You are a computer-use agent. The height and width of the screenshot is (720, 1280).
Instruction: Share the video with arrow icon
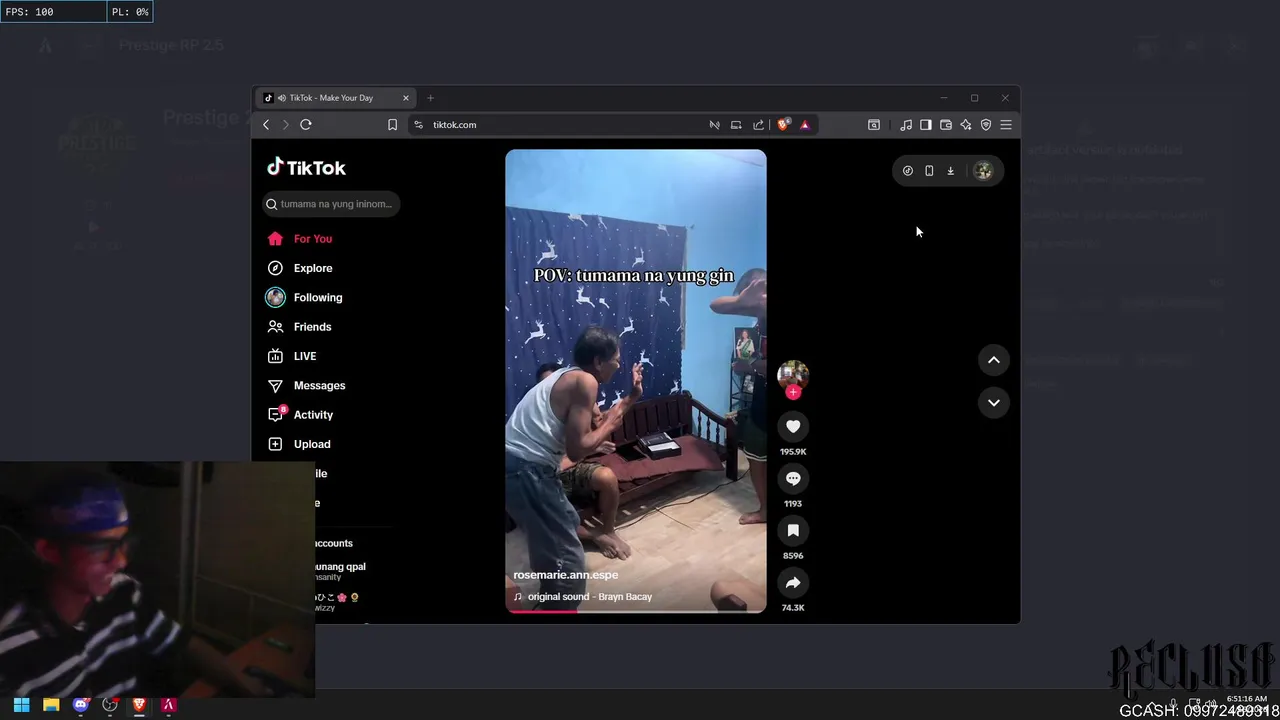point(793,583)
